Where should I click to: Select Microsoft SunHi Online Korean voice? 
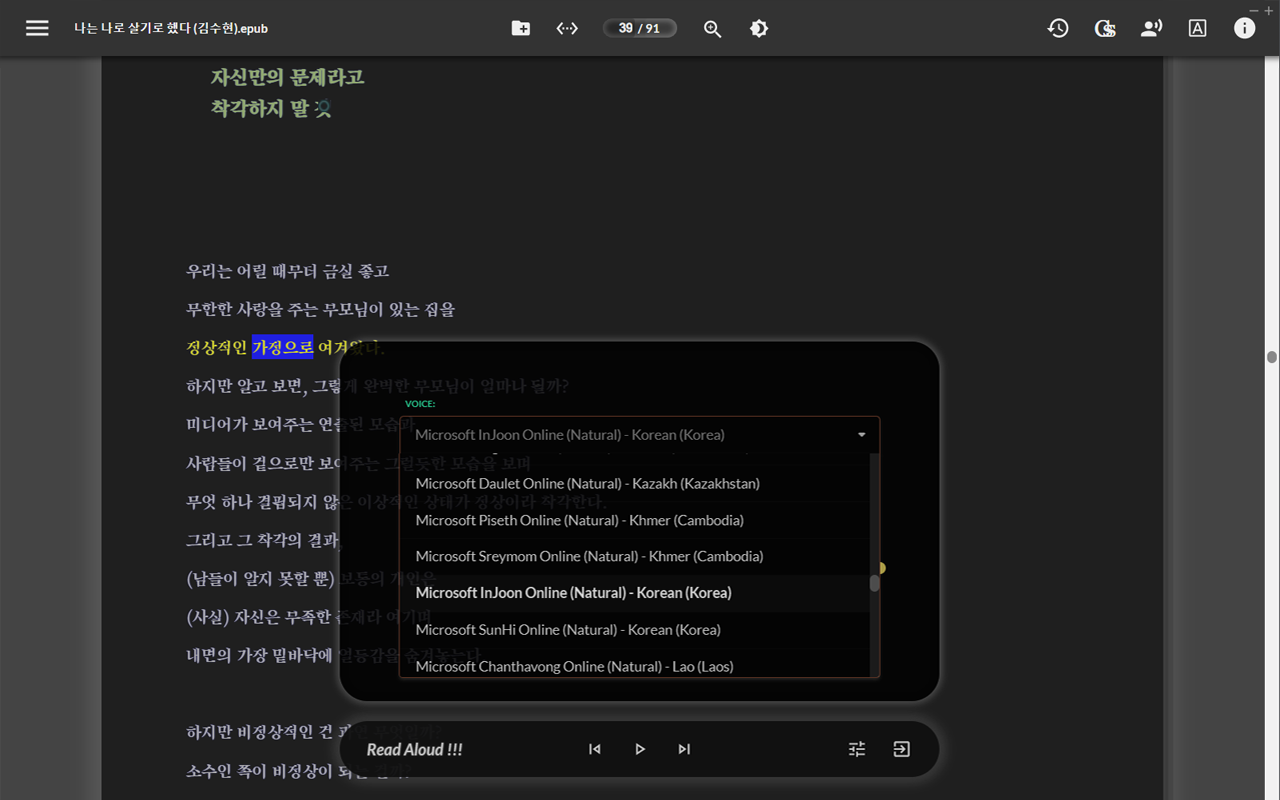pos(569,629)
